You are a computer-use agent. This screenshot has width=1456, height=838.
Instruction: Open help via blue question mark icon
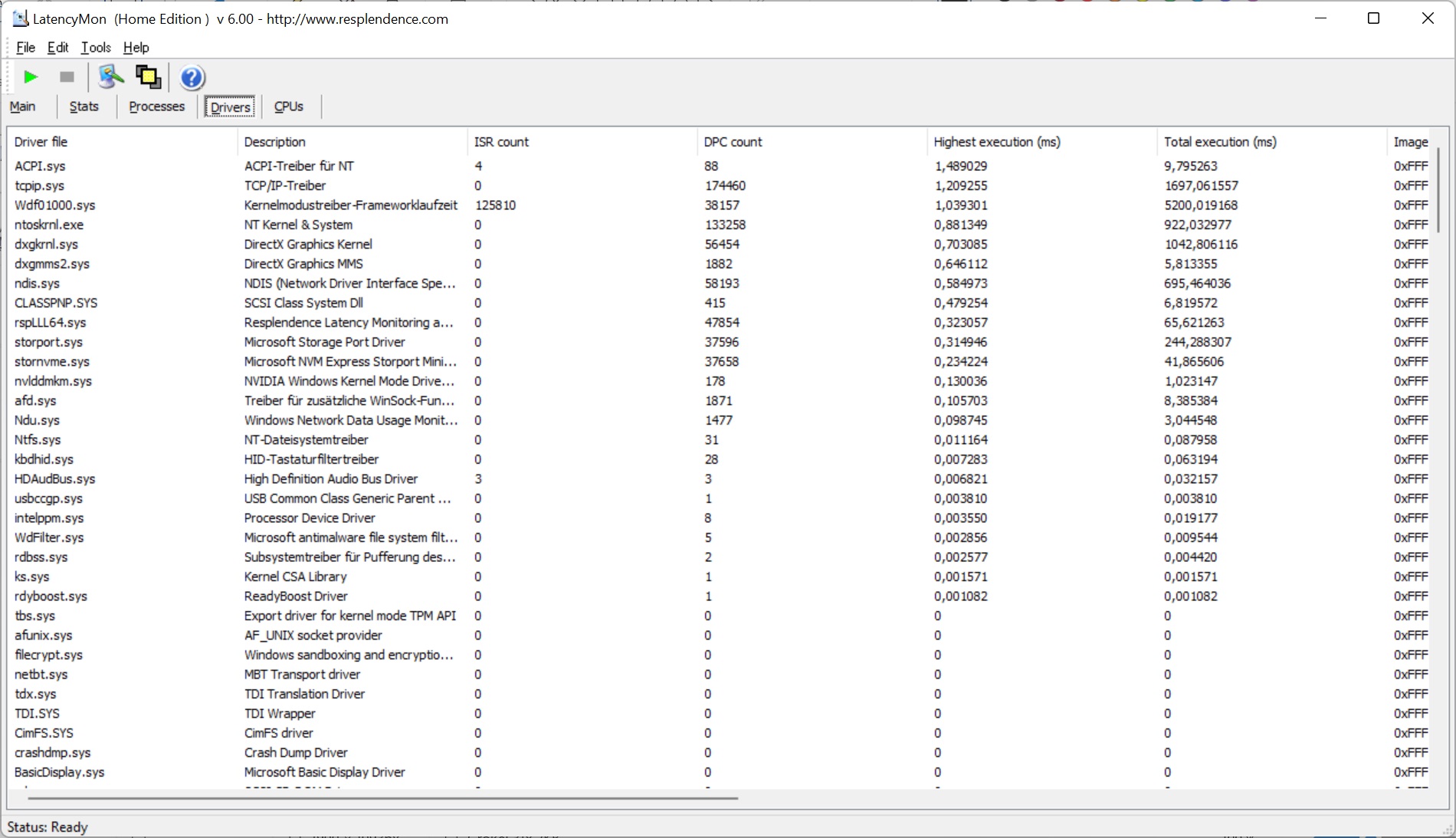click(x=192, y=77)
